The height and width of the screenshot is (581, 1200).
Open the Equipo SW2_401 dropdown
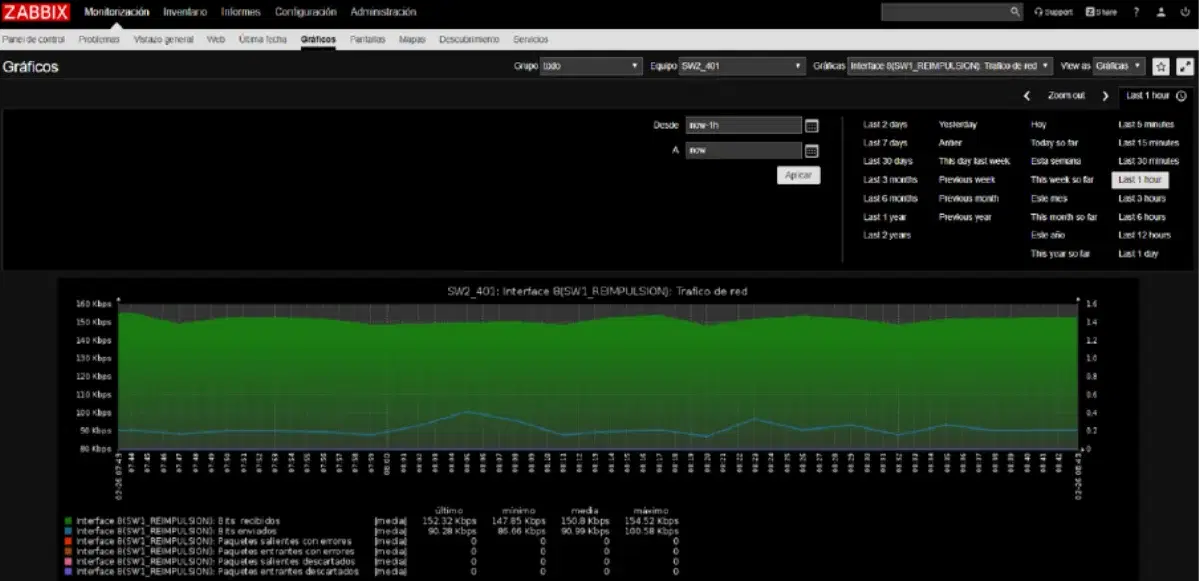pos(742,66)
